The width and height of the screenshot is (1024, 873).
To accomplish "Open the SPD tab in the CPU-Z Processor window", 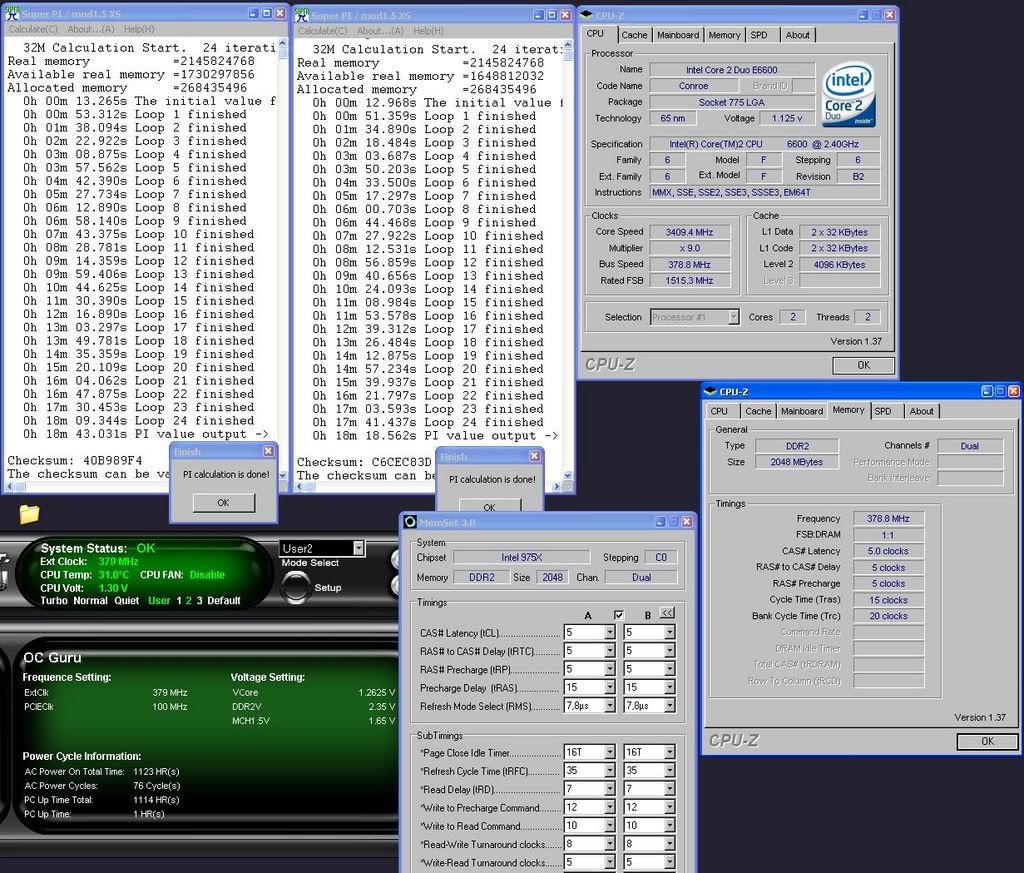I will coord(759,35).
